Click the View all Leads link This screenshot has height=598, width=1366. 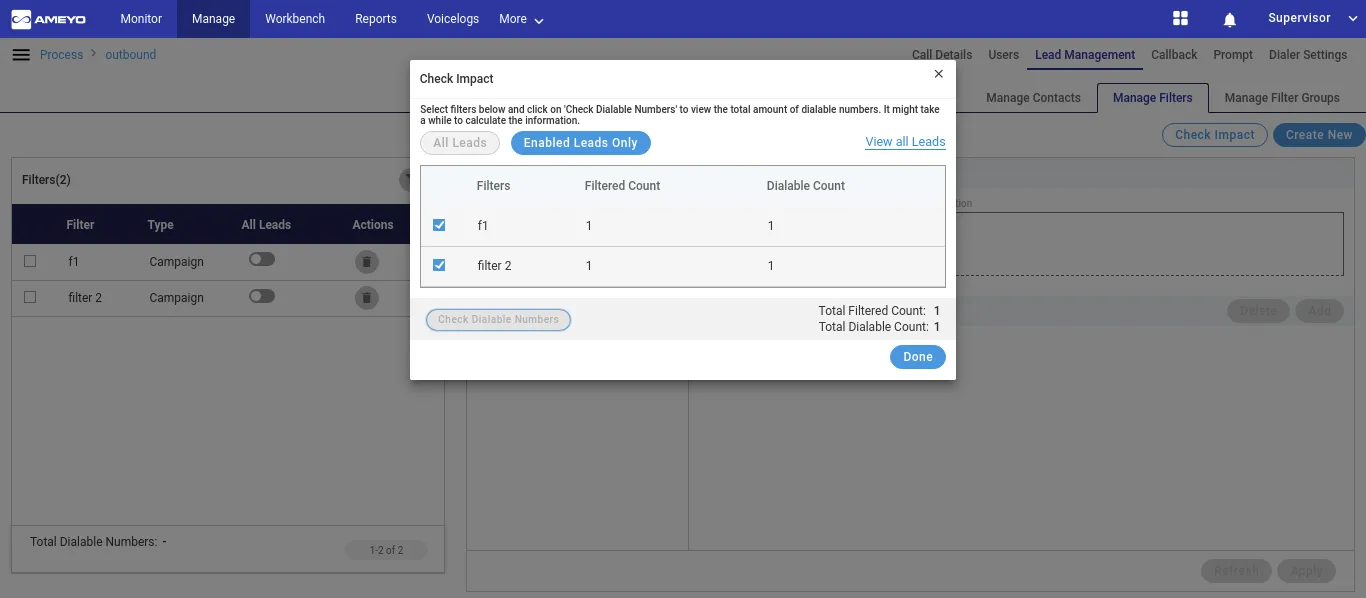click(x=905, y=142)
